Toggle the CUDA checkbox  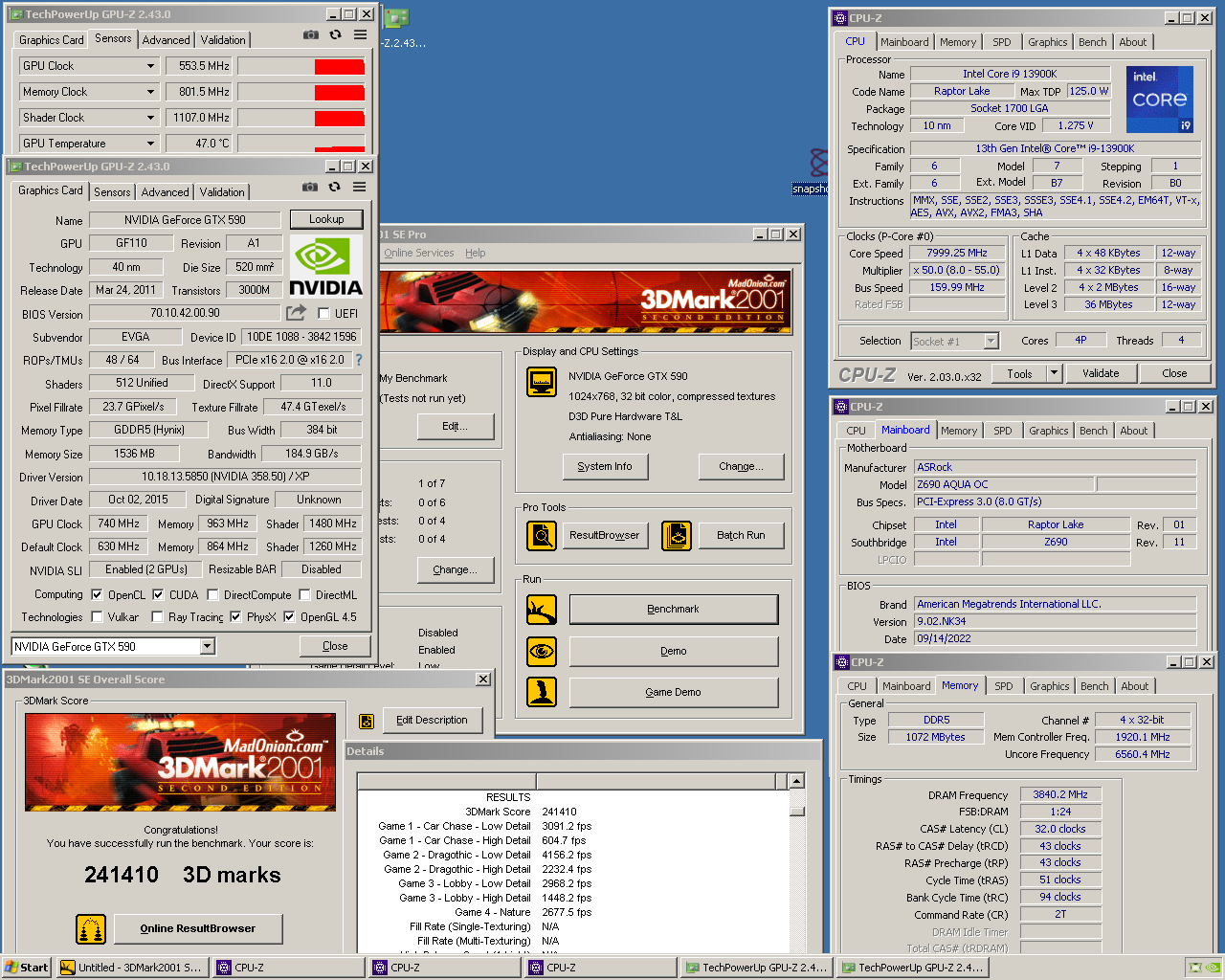pyautogui.click(x=158, y=594)
